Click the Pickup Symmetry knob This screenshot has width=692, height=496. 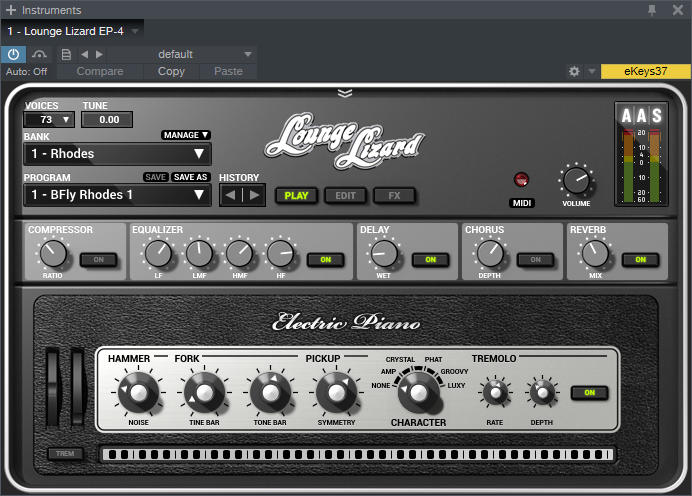click(336, 392)
